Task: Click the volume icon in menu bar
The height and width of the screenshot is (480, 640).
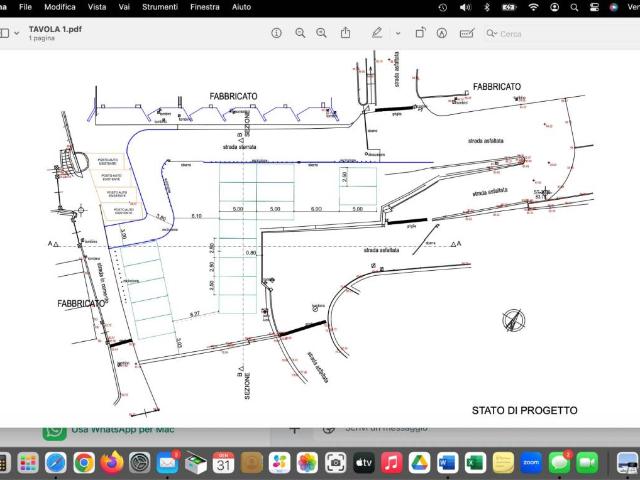Action: (x=465, y=7)
